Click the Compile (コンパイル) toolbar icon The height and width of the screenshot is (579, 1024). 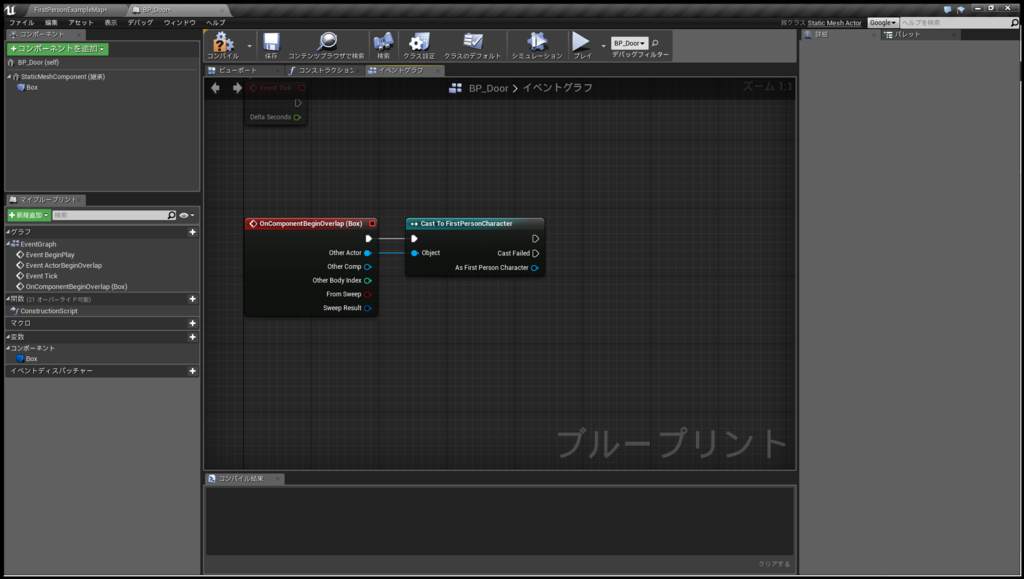pyautogui.click(x=223, y=43)
